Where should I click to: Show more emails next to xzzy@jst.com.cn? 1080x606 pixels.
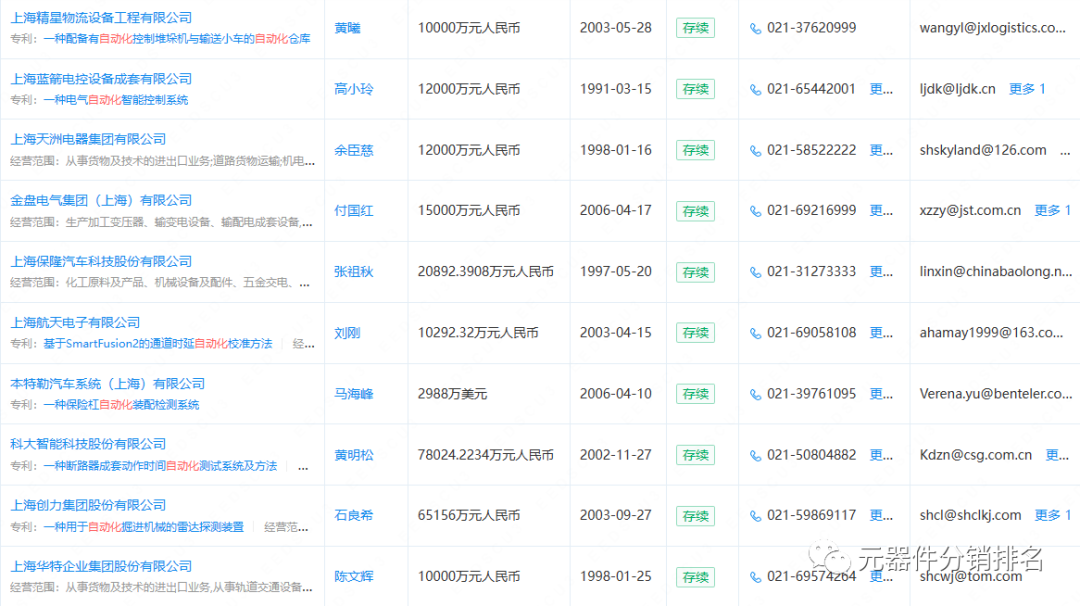coord(1052,211)
